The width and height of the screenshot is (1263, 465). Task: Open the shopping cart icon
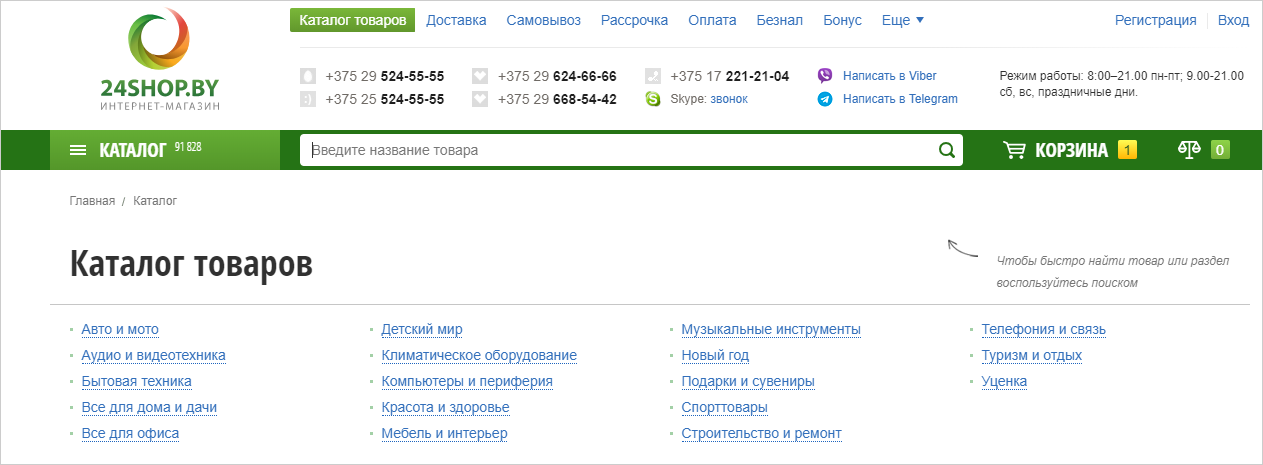point(1014,150)
